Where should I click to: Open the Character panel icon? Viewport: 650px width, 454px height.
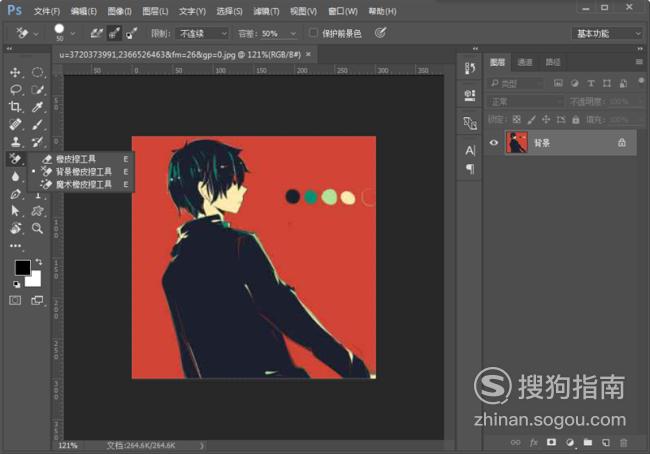[470, 150]
